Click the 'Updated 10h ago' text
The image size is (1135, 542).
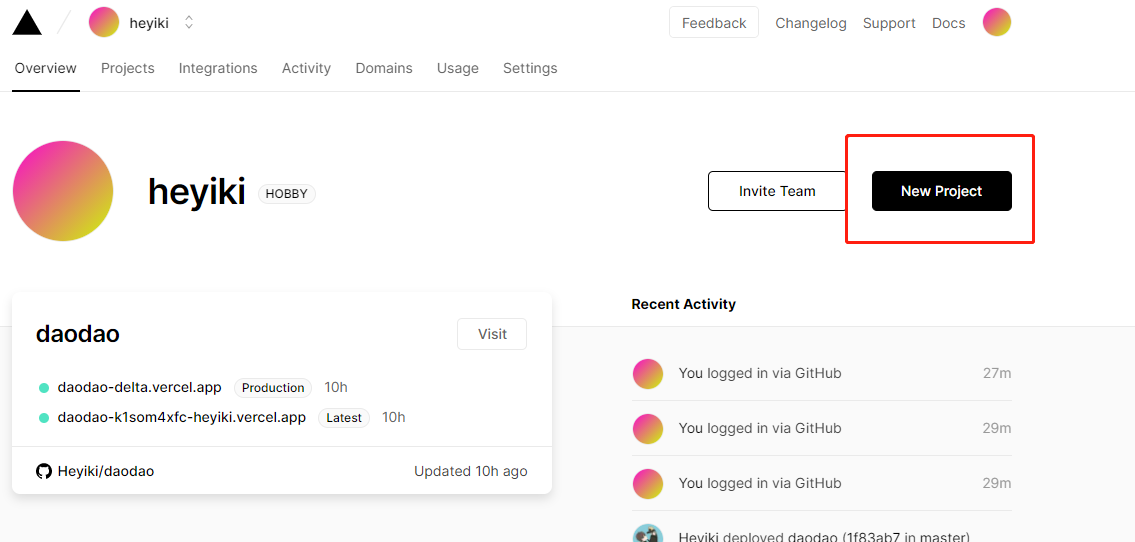(x=471, y=471)
